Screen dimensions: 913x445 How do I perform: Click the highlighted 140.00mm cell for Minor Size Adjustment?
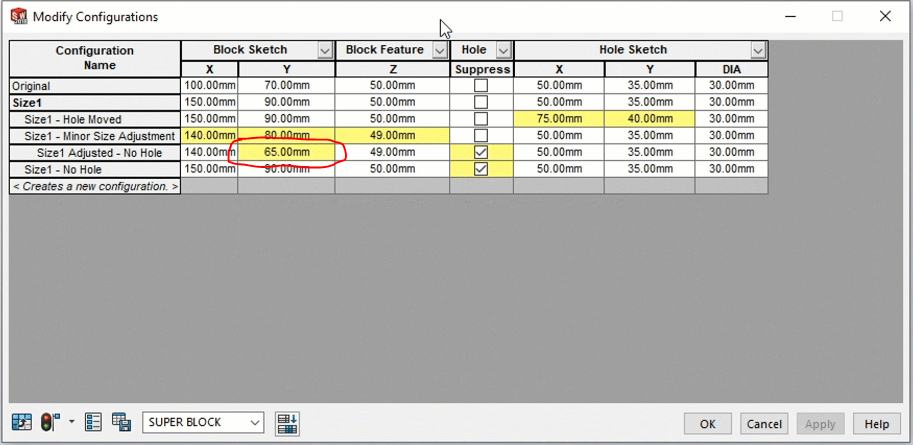tap(210, 136)
